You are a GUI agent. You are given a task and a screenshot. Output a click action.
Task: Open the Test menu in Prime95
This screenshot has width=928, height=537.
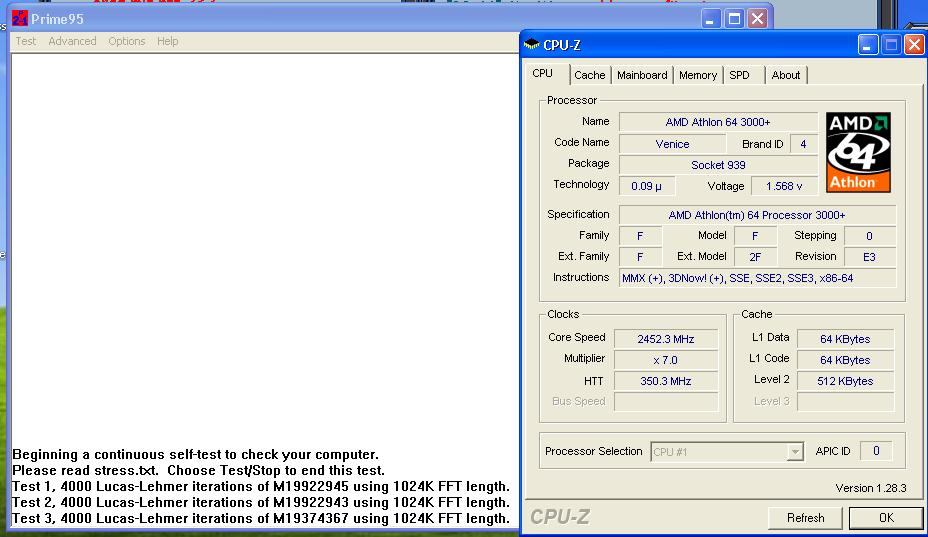pos(25,41)
